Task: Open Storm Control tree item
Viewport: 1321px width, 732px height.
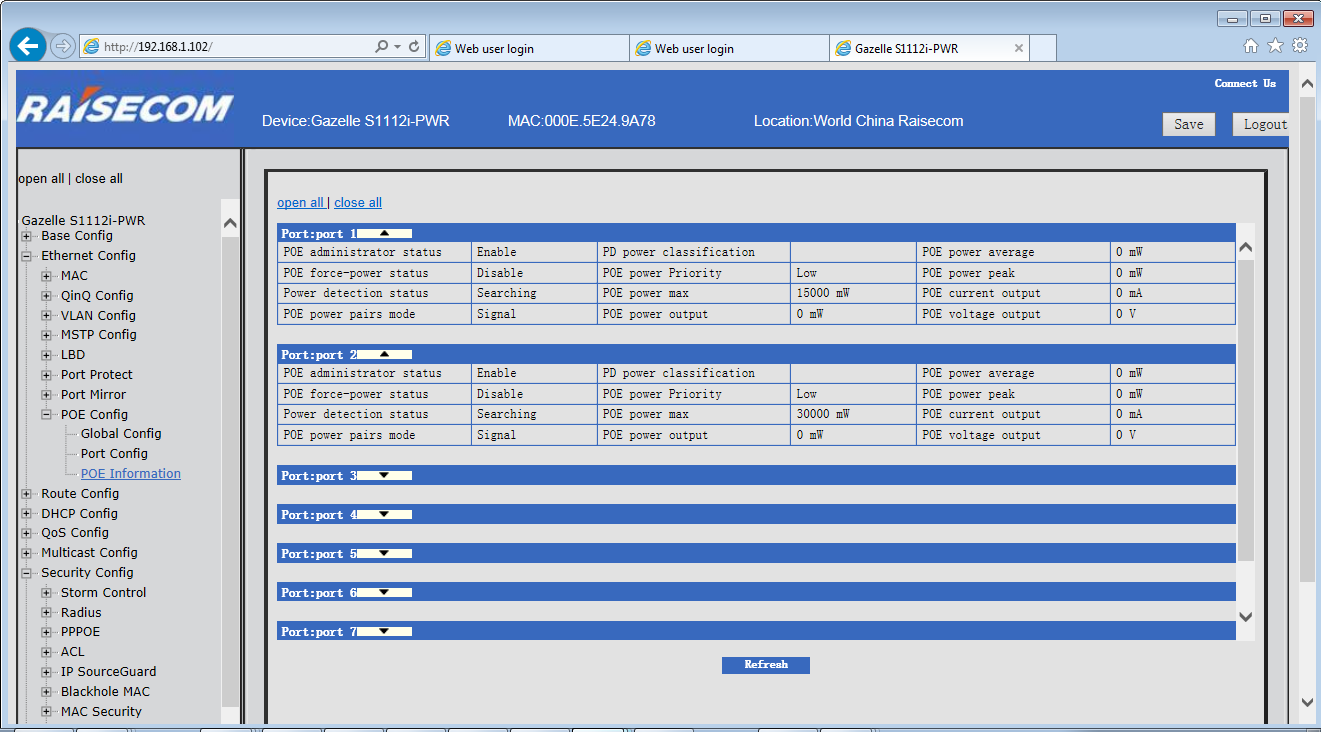Action: tap(103, 593)
